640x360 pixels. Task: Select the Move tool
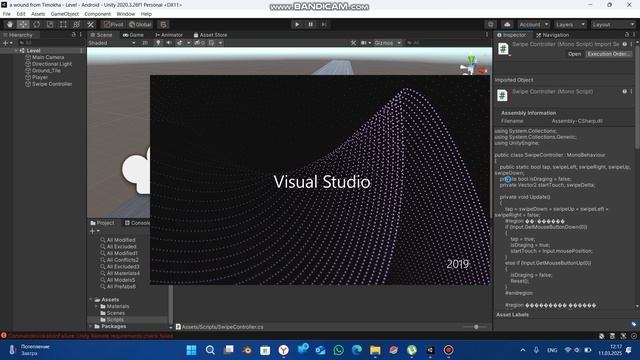coord(23,24)
